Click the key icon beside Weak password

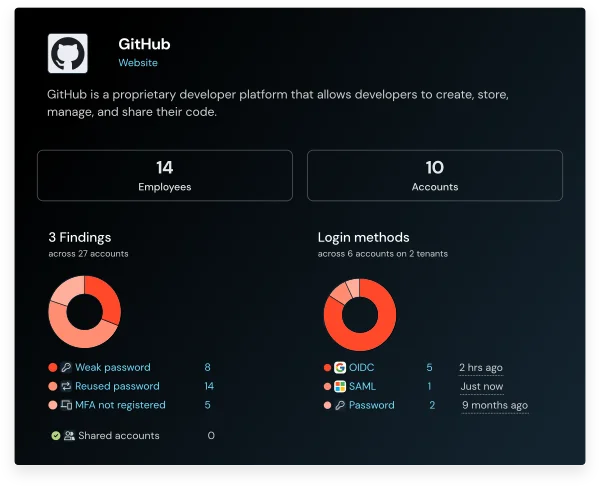click(x=66, y=367)
